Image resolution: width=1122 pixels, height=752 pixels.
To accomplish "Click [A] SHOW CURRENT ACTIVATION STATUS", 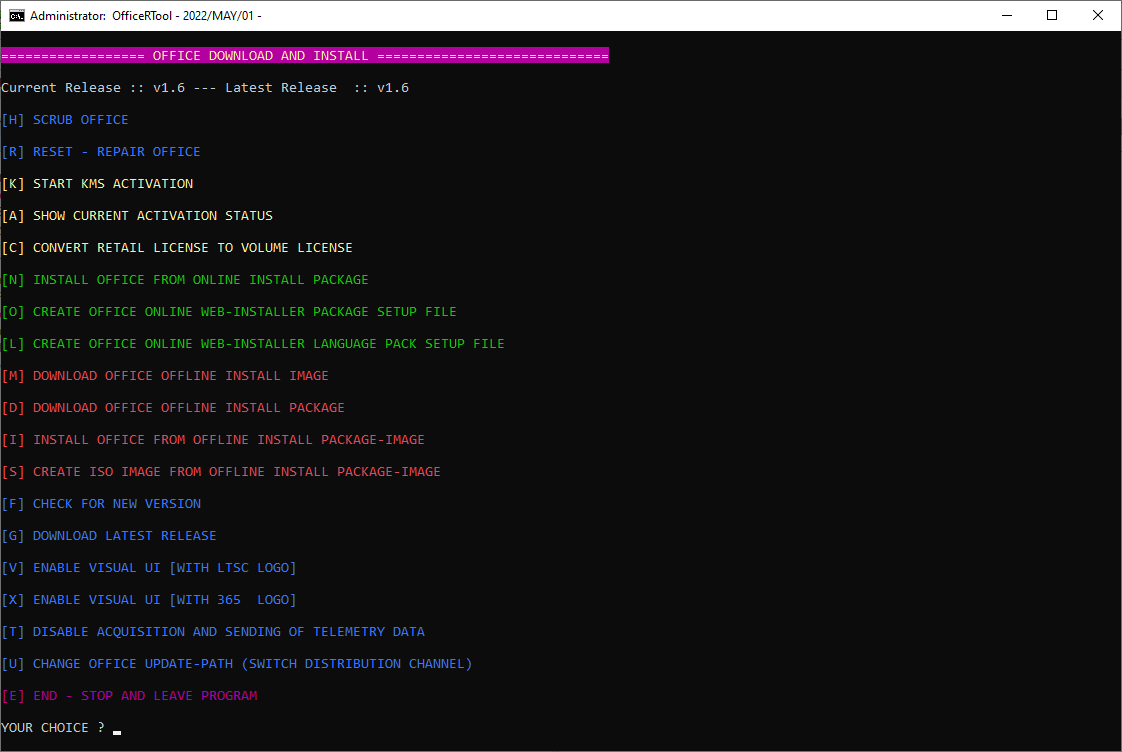I will click(x=137, y=216).
